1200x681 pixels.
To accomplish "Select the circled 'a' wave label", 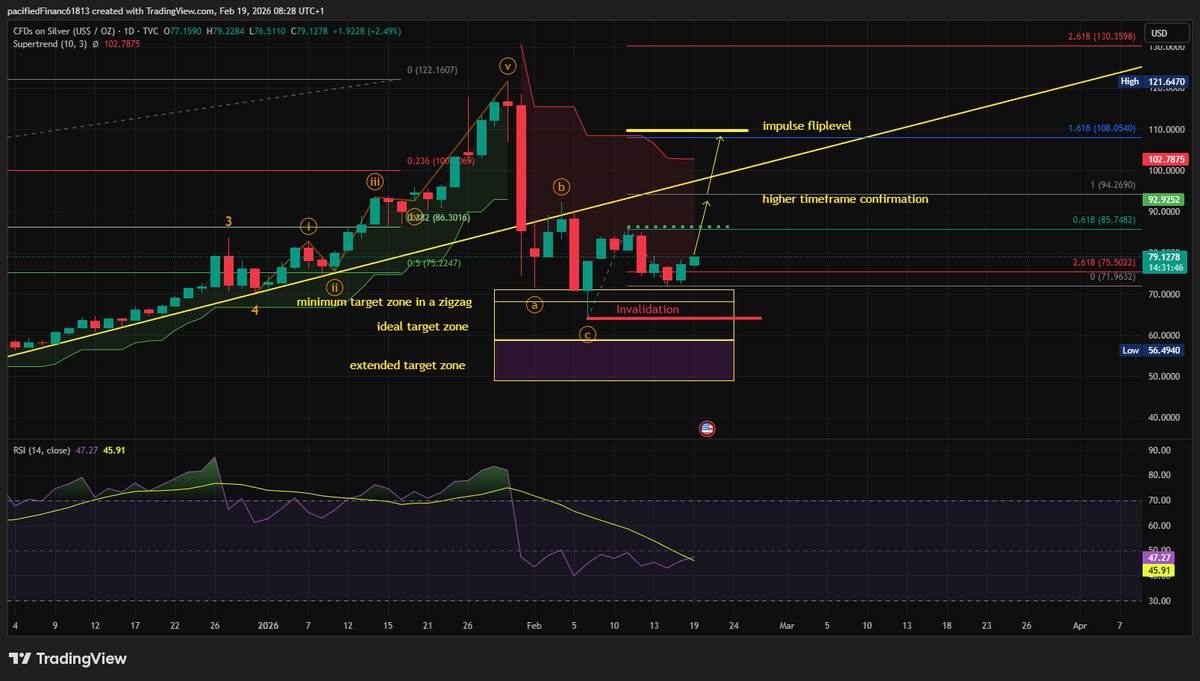I will [x=535, y=303].
